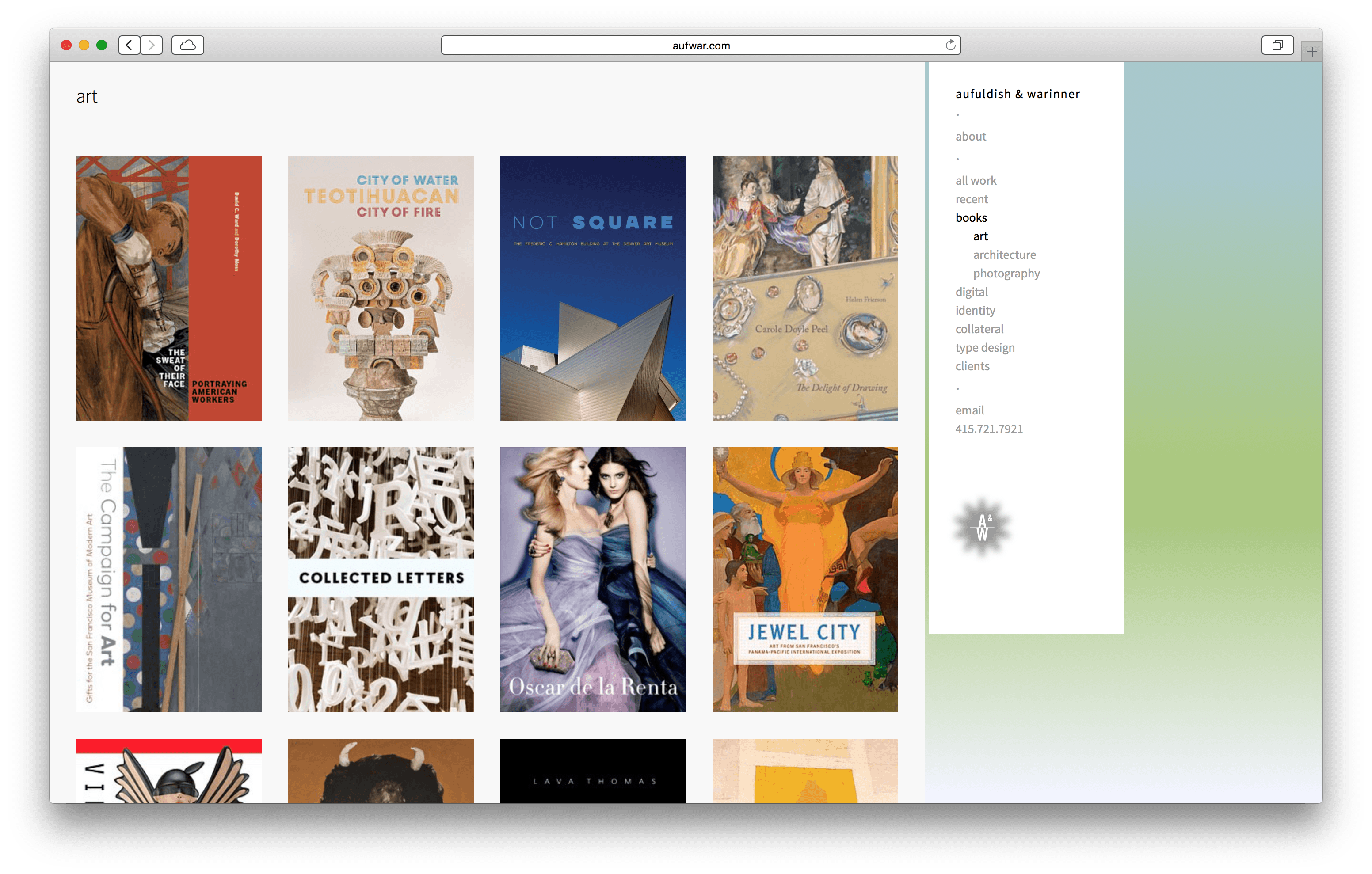Click the aufwar.com address bar
Screen dimensions: 1372x874
(x=700, y=46)
